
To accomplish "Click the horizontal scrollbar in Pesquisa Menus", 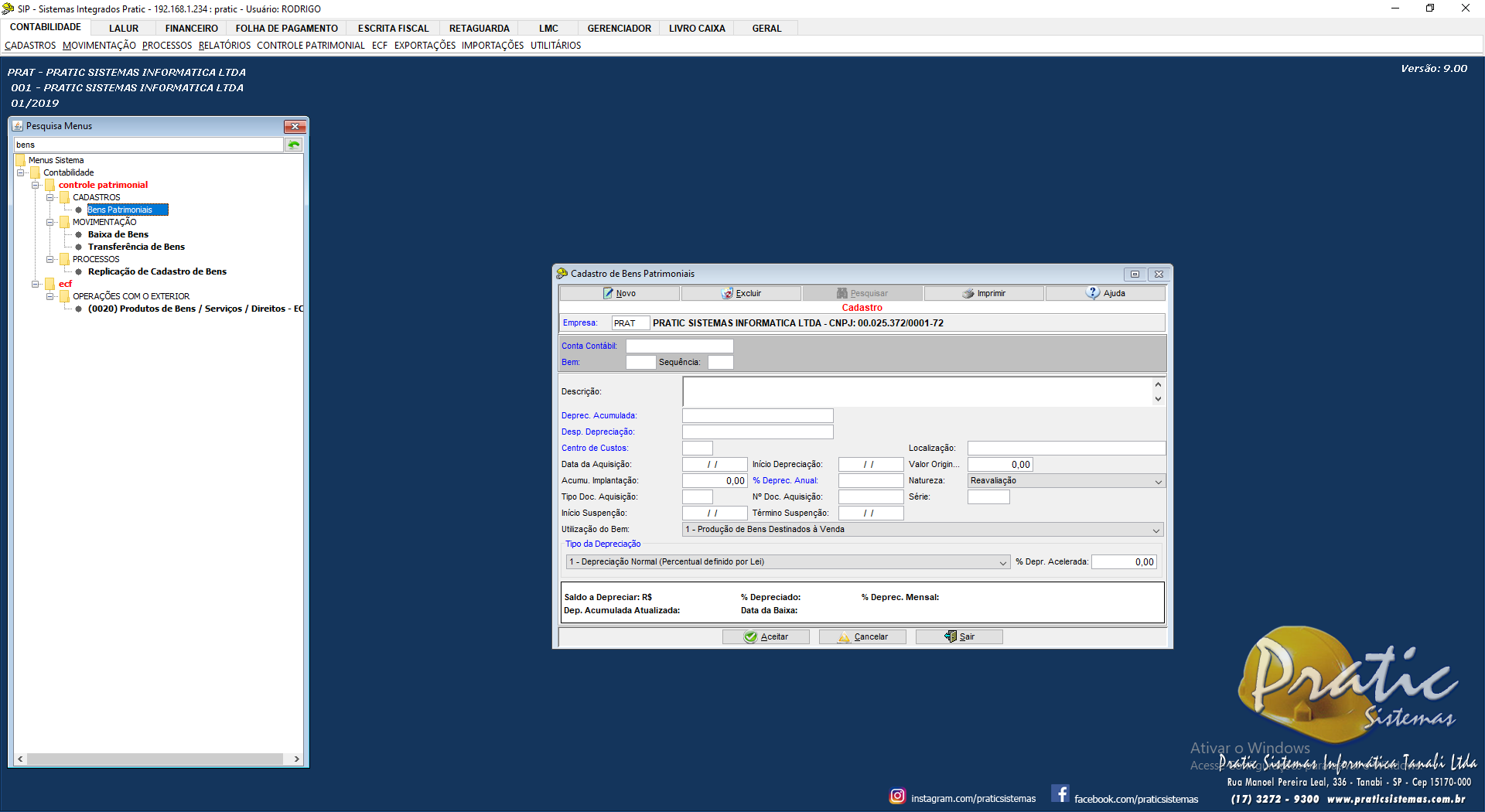I will [155, 759].
